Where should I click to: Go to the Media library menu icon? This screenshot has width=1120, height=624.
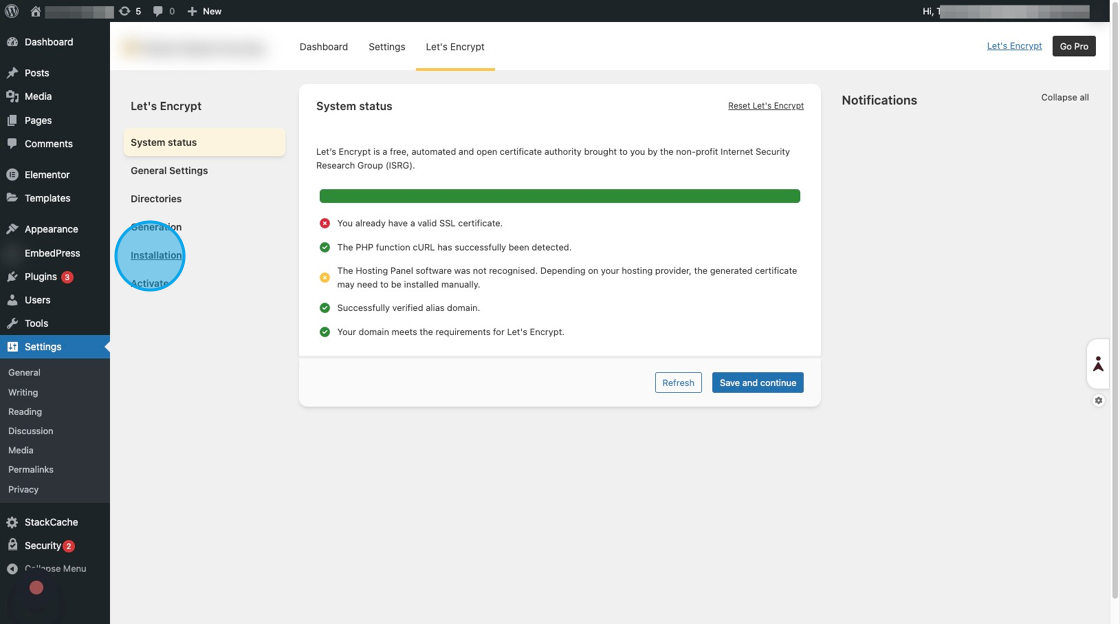click(12, 96)
